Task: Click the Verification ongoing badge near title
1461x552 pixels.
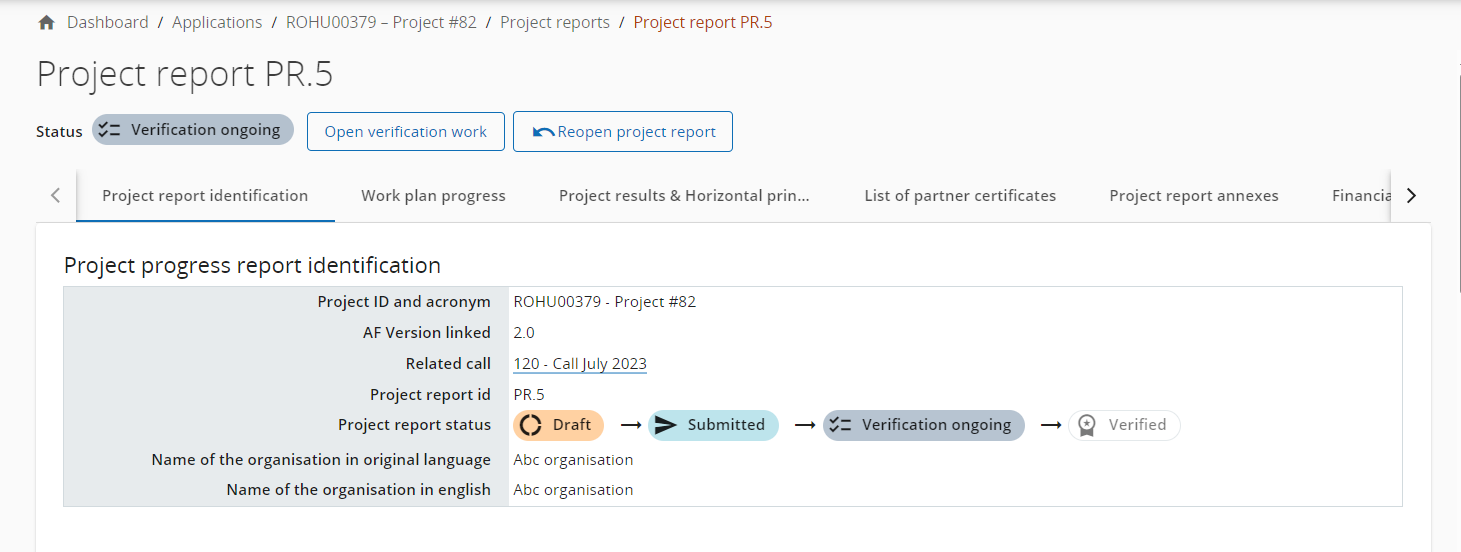Action: coord(193,130)
